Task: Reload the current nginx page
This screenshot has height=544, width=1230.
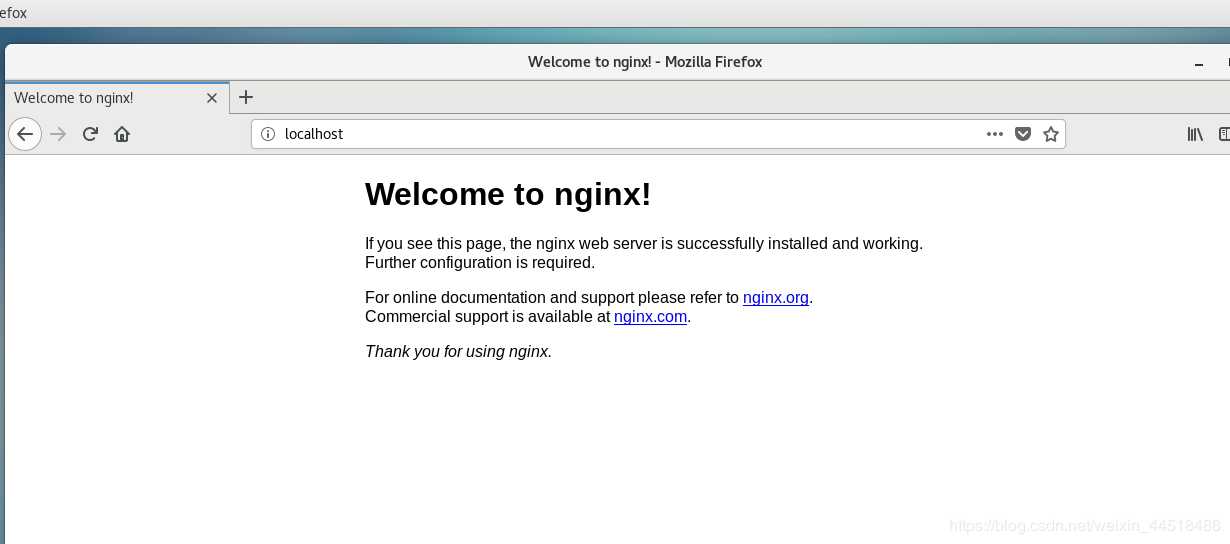Action: pyautogui.click(x=90, y=134)
